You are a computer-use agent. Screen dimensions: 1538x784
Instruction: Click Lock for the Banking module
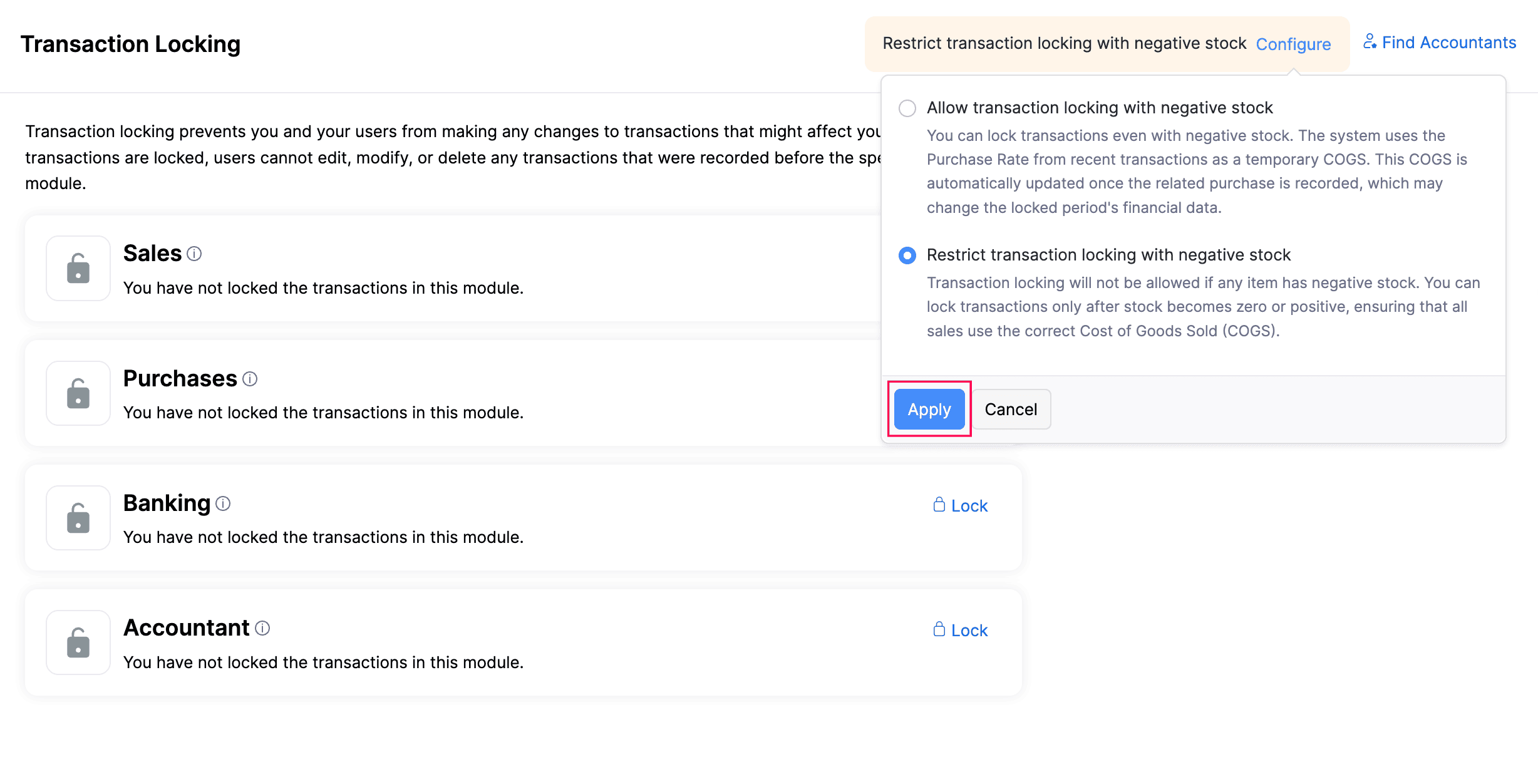click(x=968, y=505)
